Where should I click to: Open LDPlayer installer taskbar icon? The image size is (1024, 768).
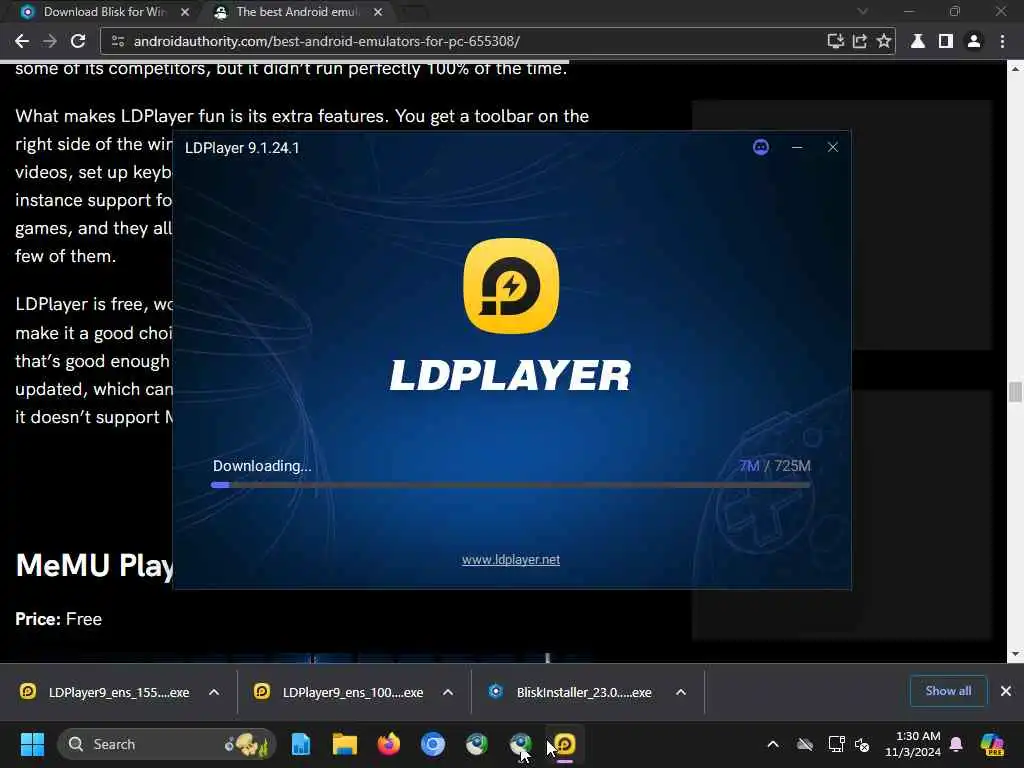pos(565,744)
